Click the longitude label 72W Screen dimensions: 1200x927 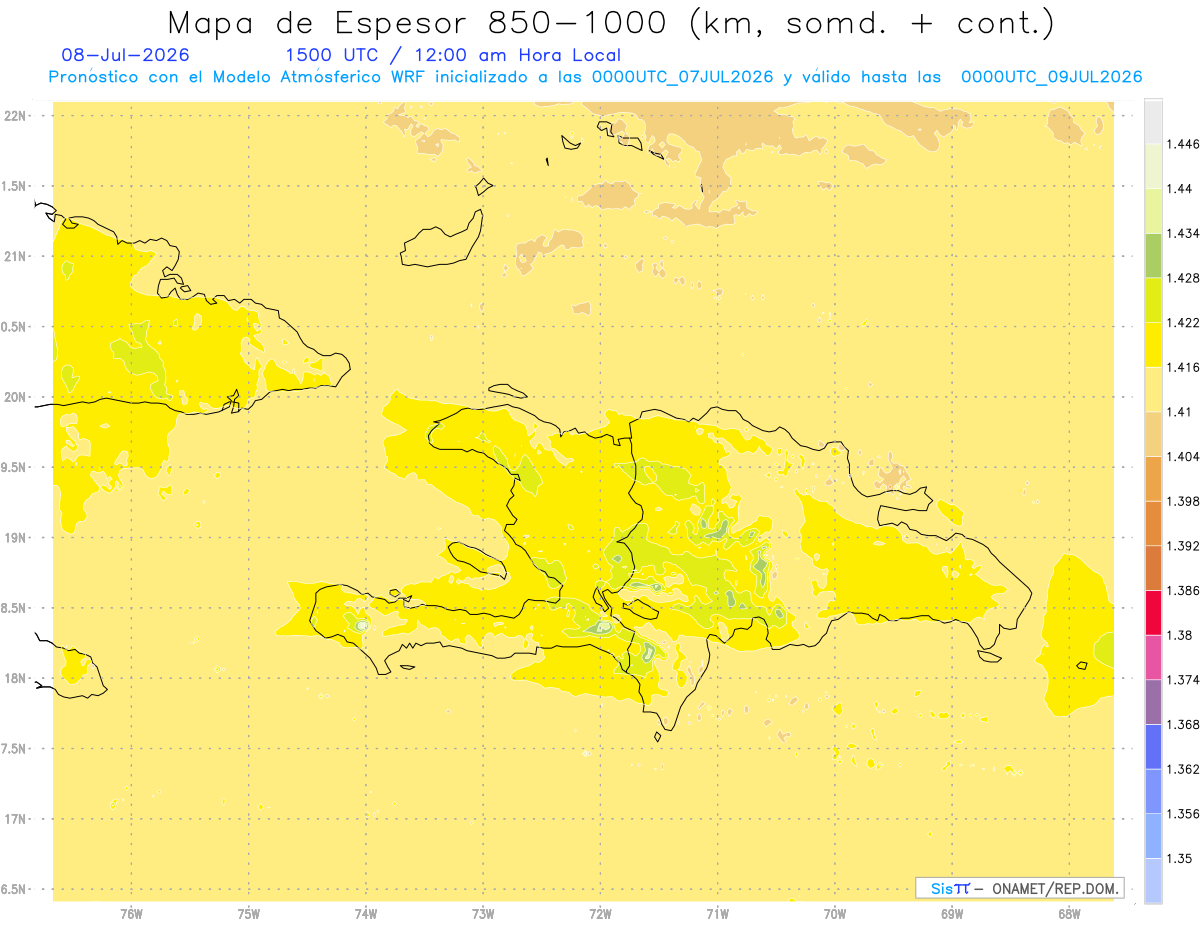click(600, 913)
